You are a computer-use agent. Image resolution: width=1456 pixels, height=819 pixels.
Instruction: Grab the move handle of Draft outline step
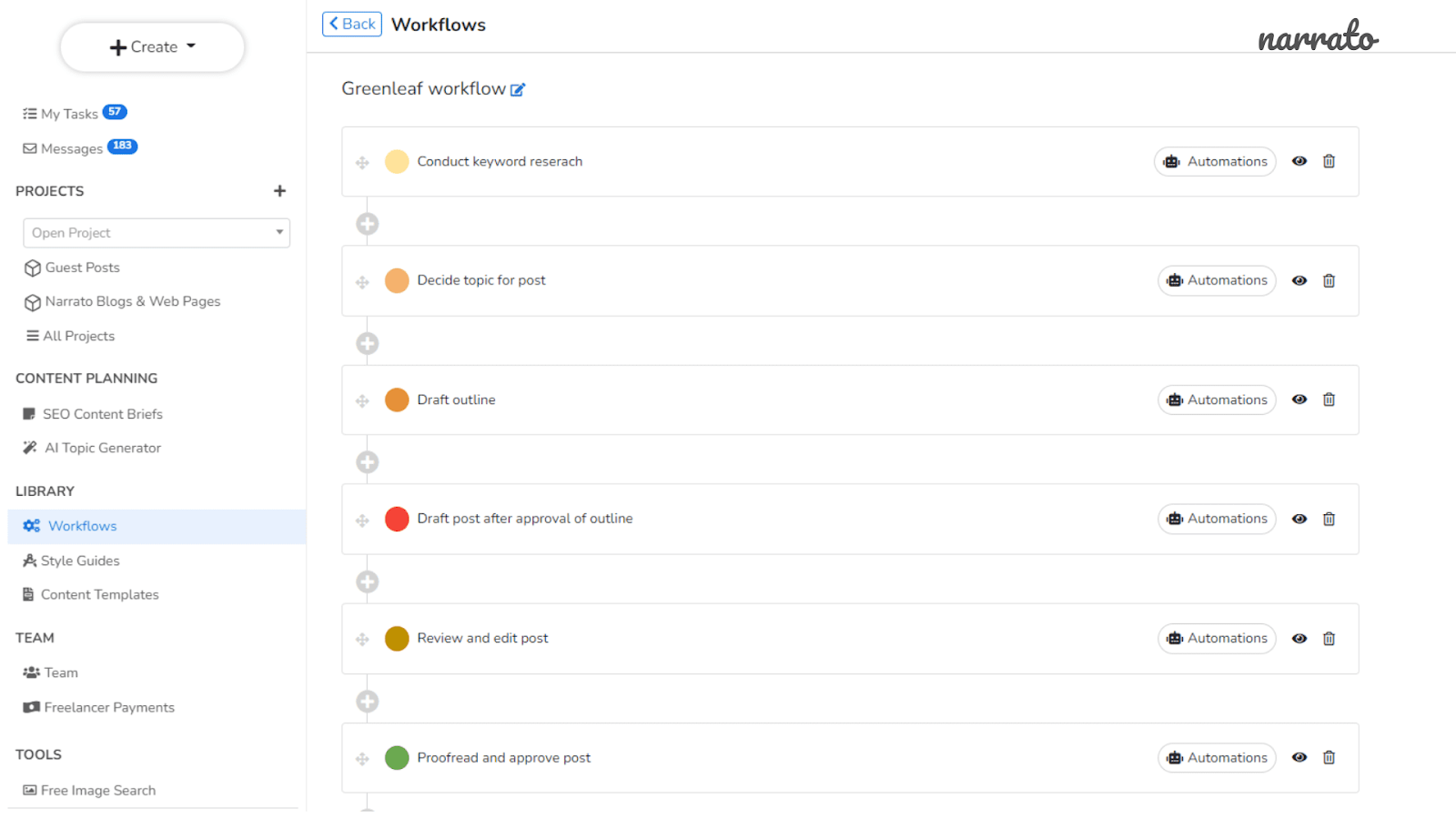pos(362,400)
